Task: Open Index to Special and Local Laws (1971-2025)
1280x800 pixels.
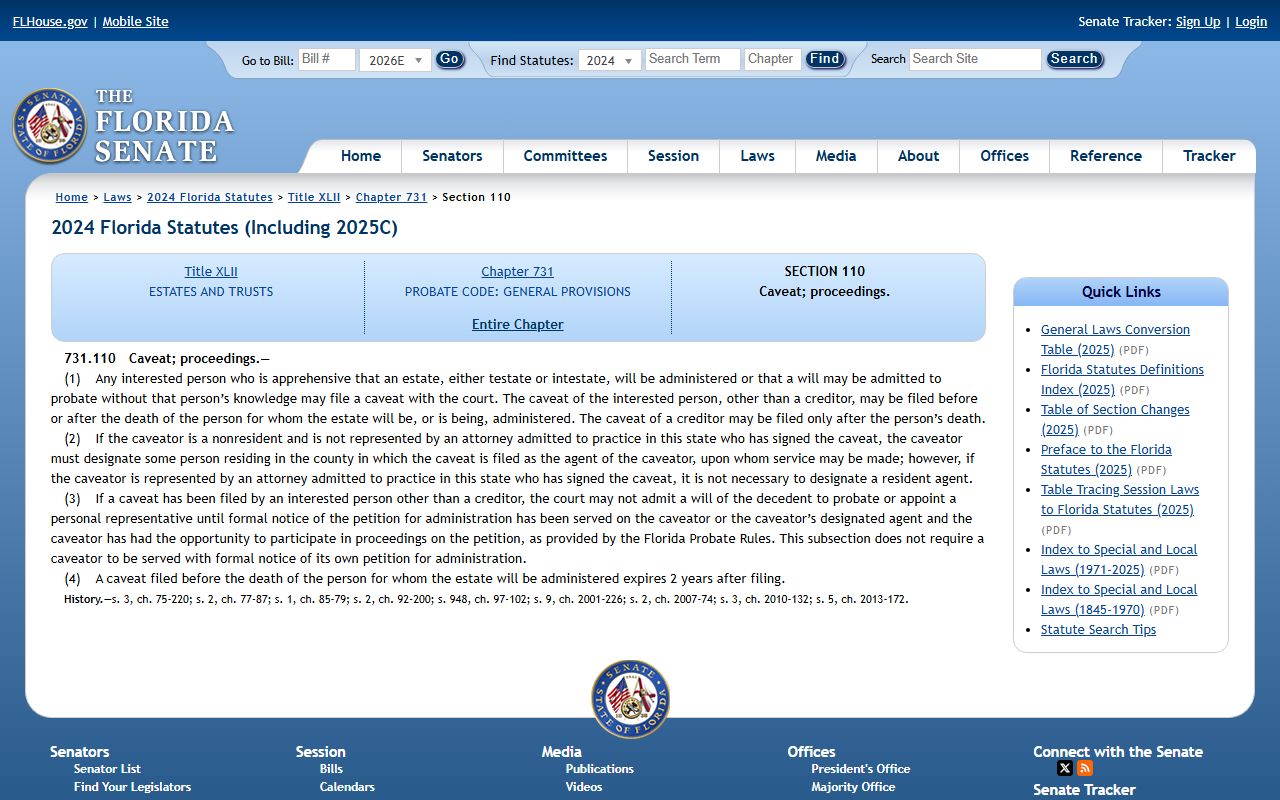Action: coord(1119,559)
